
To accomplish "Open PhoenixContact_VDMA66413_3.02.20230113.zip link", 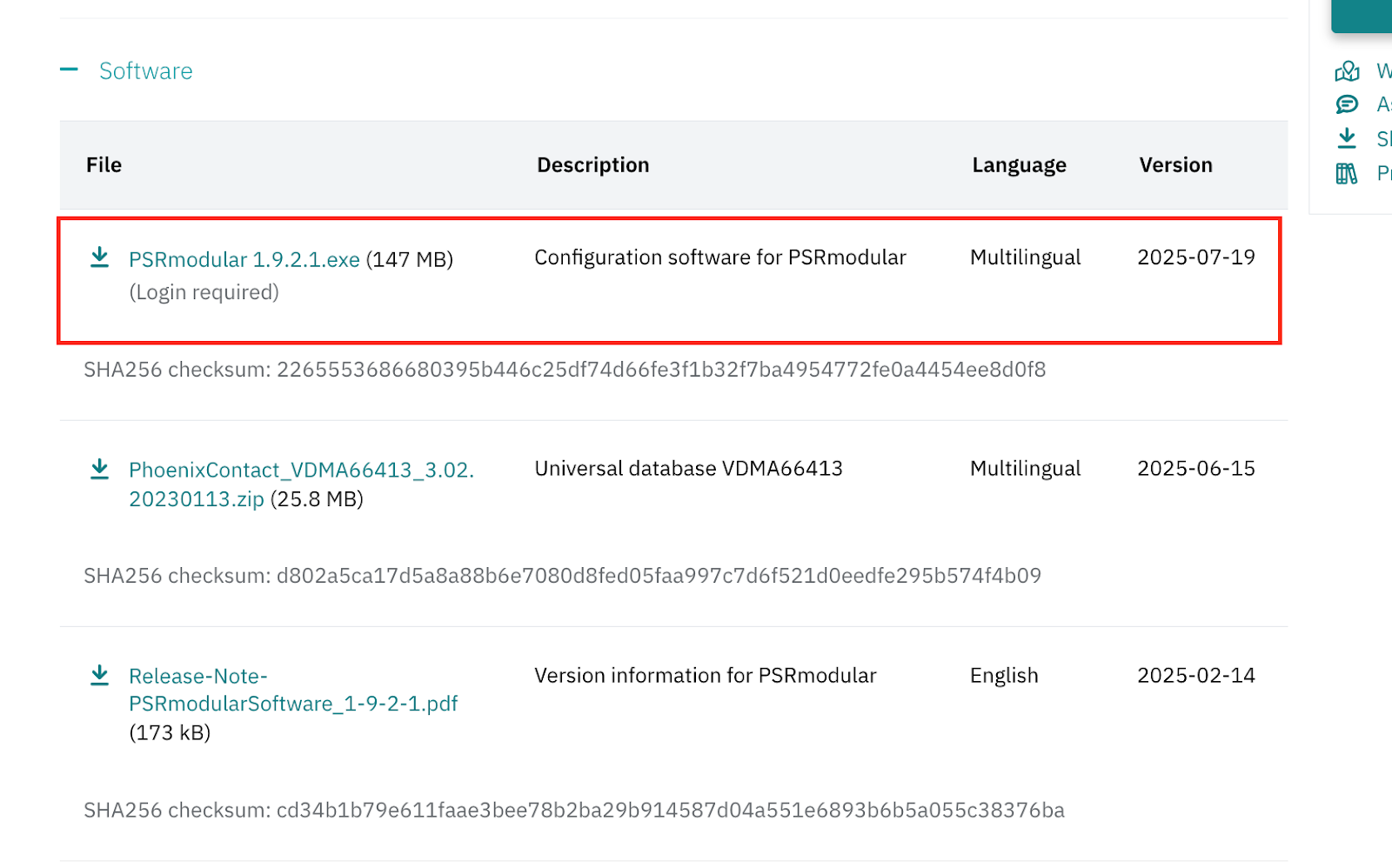I will coord(301,484).
